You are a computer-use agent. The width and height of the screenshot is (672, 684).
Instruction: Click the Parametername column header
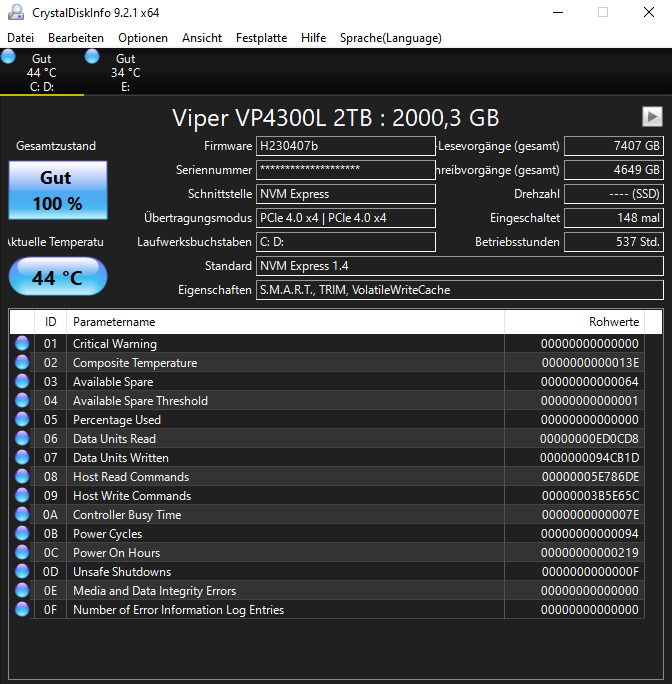click(285, 322)
